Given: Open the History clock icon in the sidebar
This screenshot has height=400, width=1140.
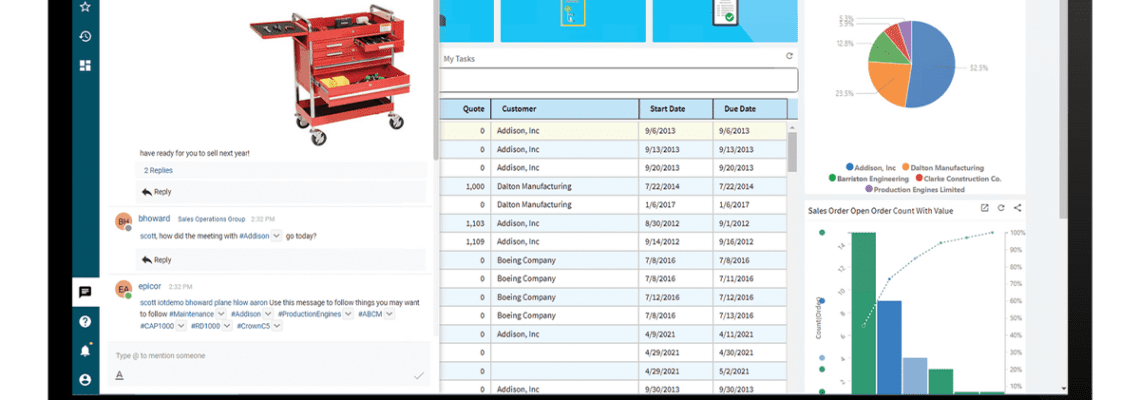Looking at the screenshot, I should [x=85, y=36].
